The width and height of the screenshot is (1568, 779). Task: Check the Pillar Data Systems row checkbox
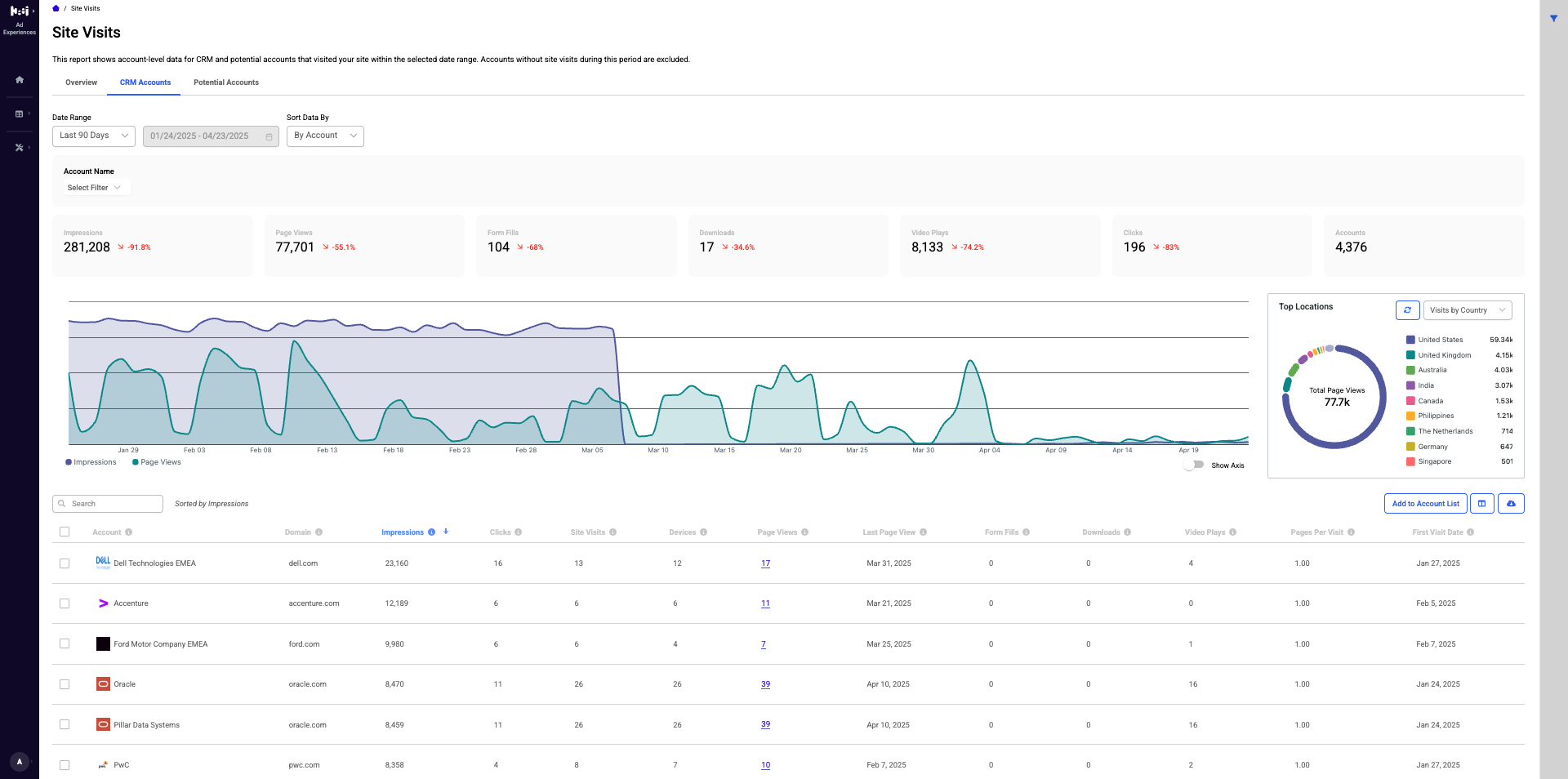65,724
